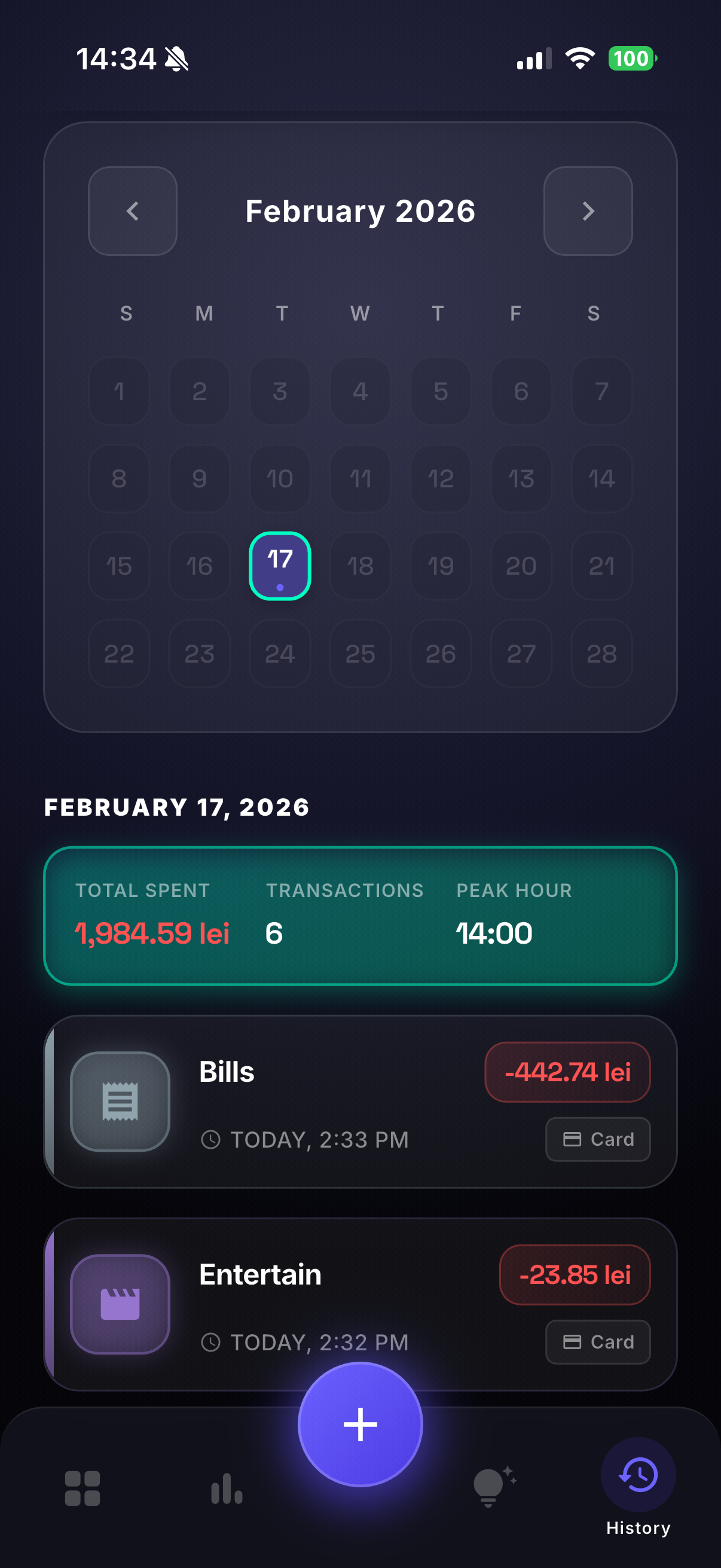Select February 17 on the calendar

click(280, 566)
